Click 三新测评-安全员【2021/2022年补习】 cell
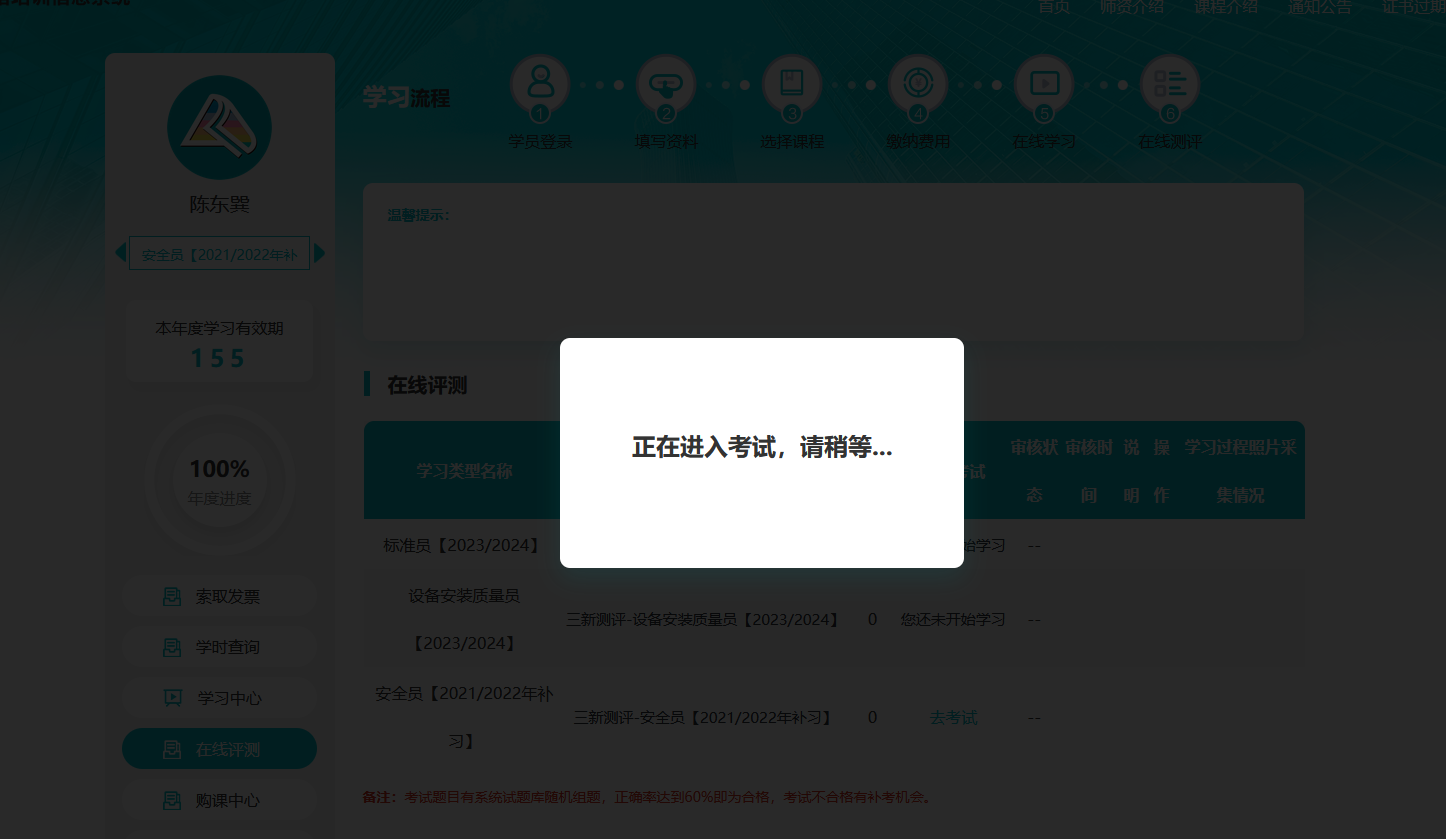 click(703, 717)
